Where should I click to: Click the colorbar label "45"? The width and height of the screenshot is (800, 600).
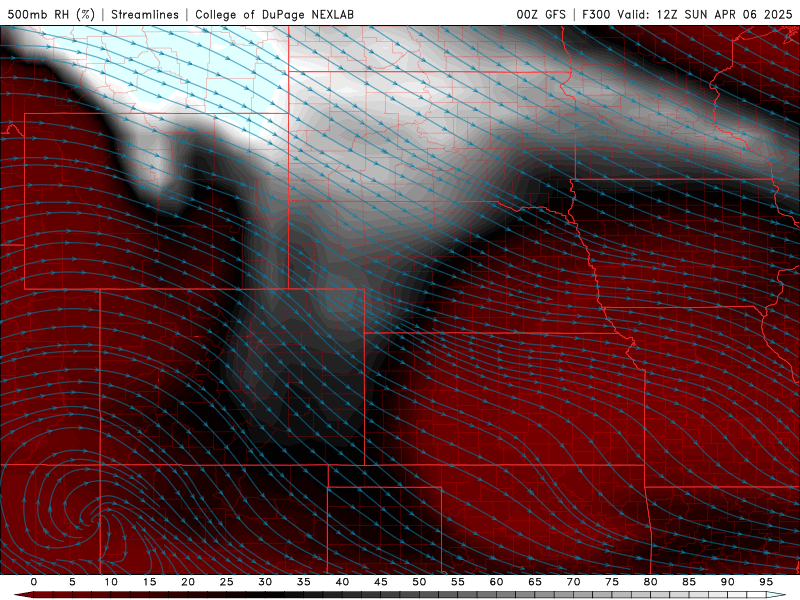coord(381,582)
